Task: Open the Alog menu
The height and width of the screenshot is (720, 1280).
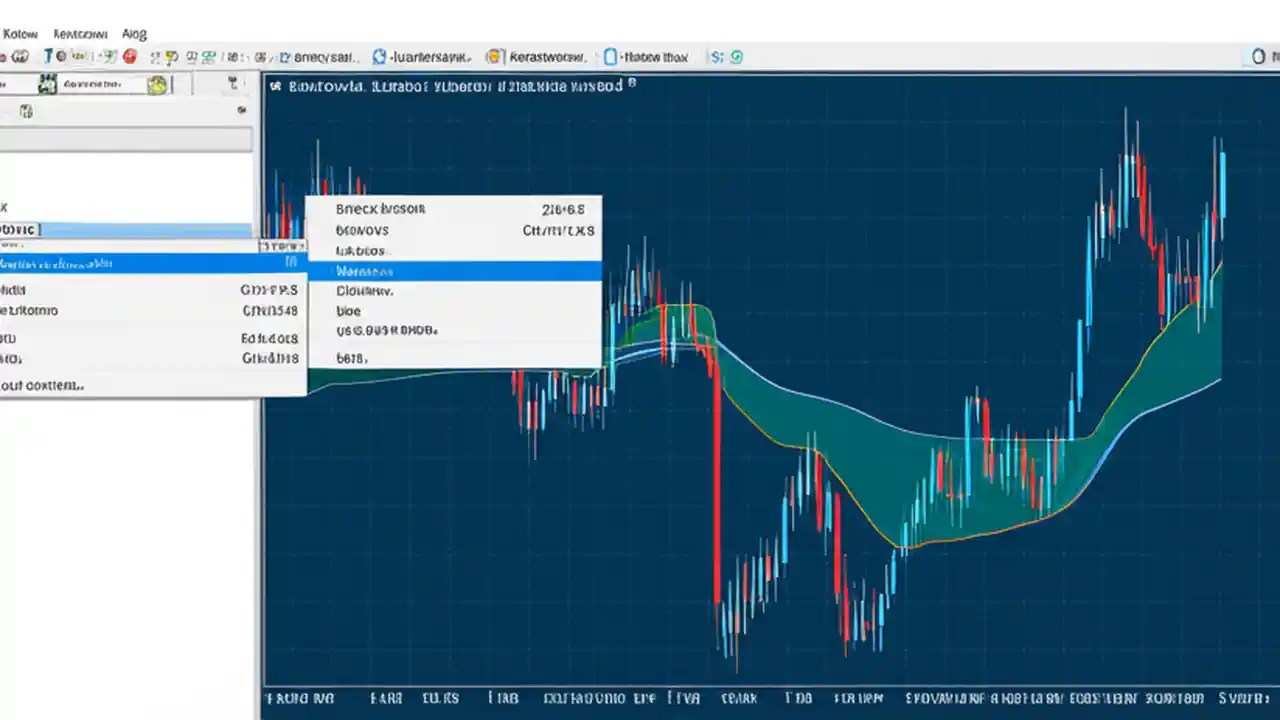Action: 133,33
